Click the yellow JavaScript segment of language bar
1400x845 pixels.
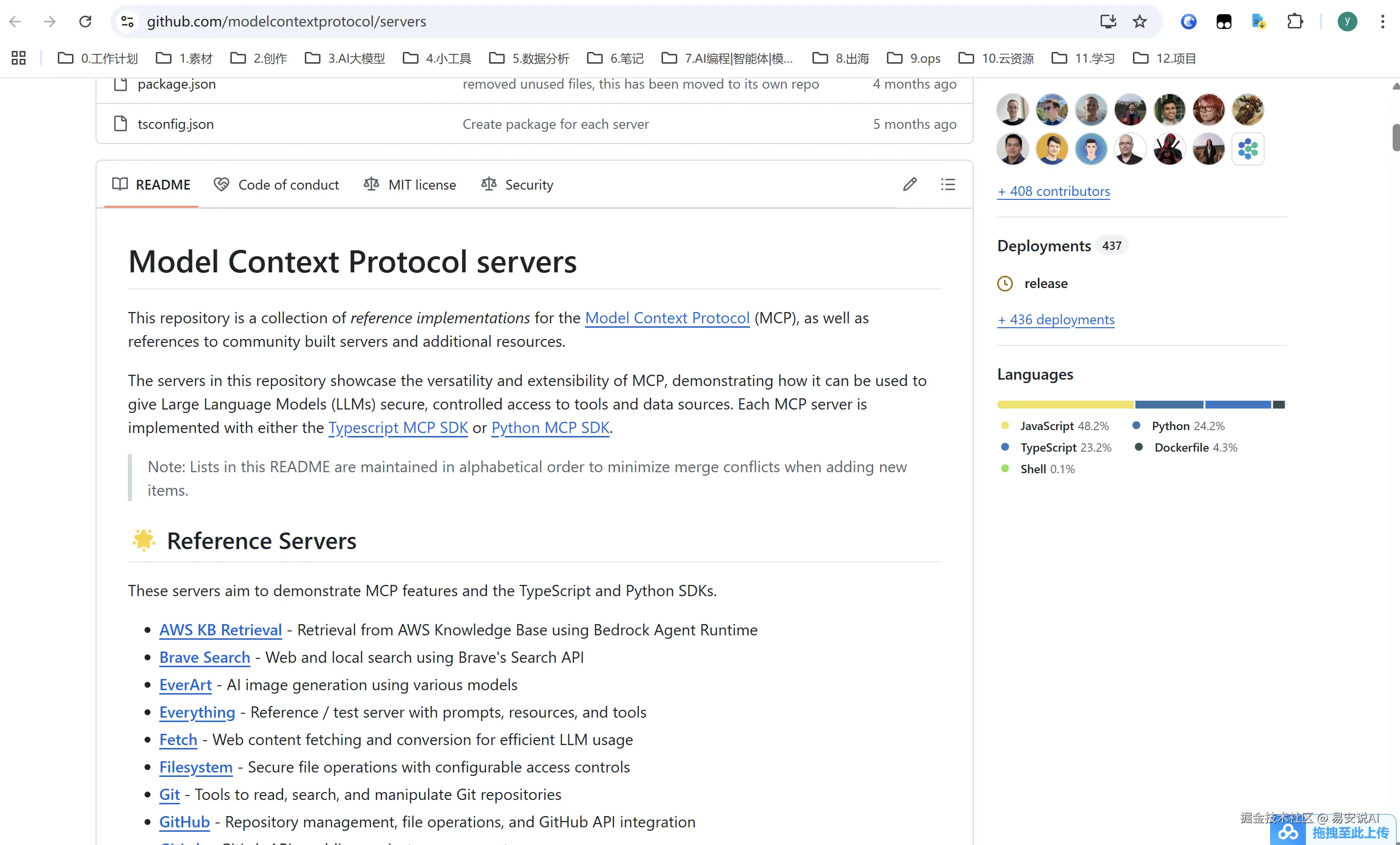pyautogui.click(x=1065, y=404)
